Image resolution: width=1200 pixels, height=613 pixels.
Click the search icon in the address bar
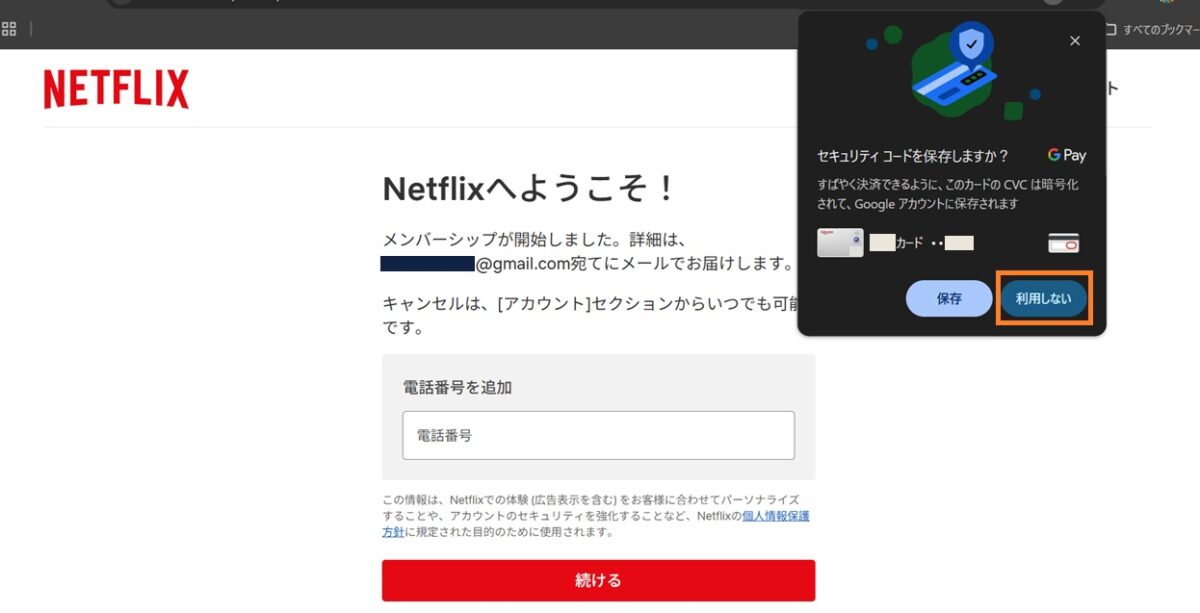click(x=120, y=5)
